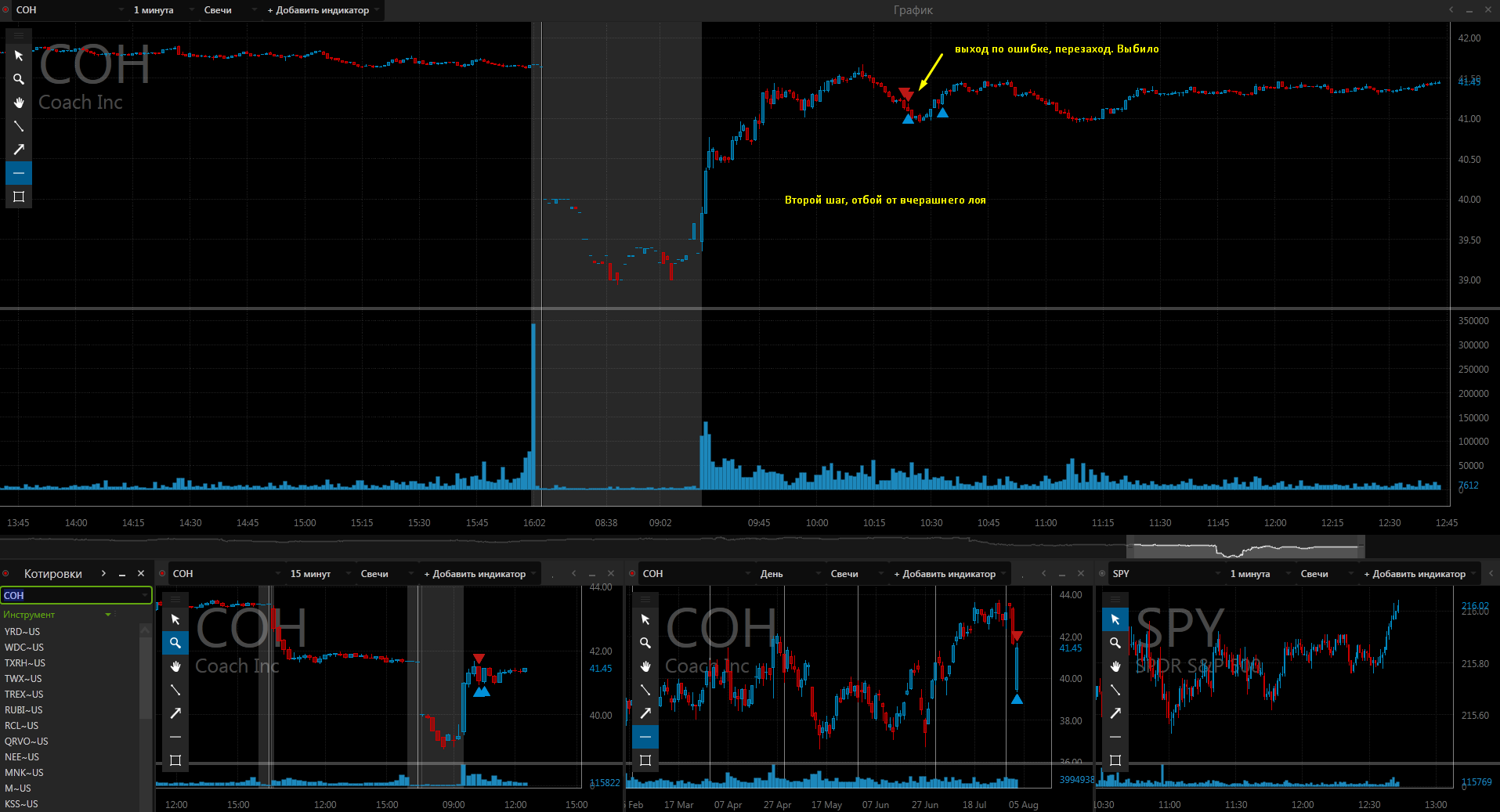Select arrow tool in daily COH chart

point(645,713)
